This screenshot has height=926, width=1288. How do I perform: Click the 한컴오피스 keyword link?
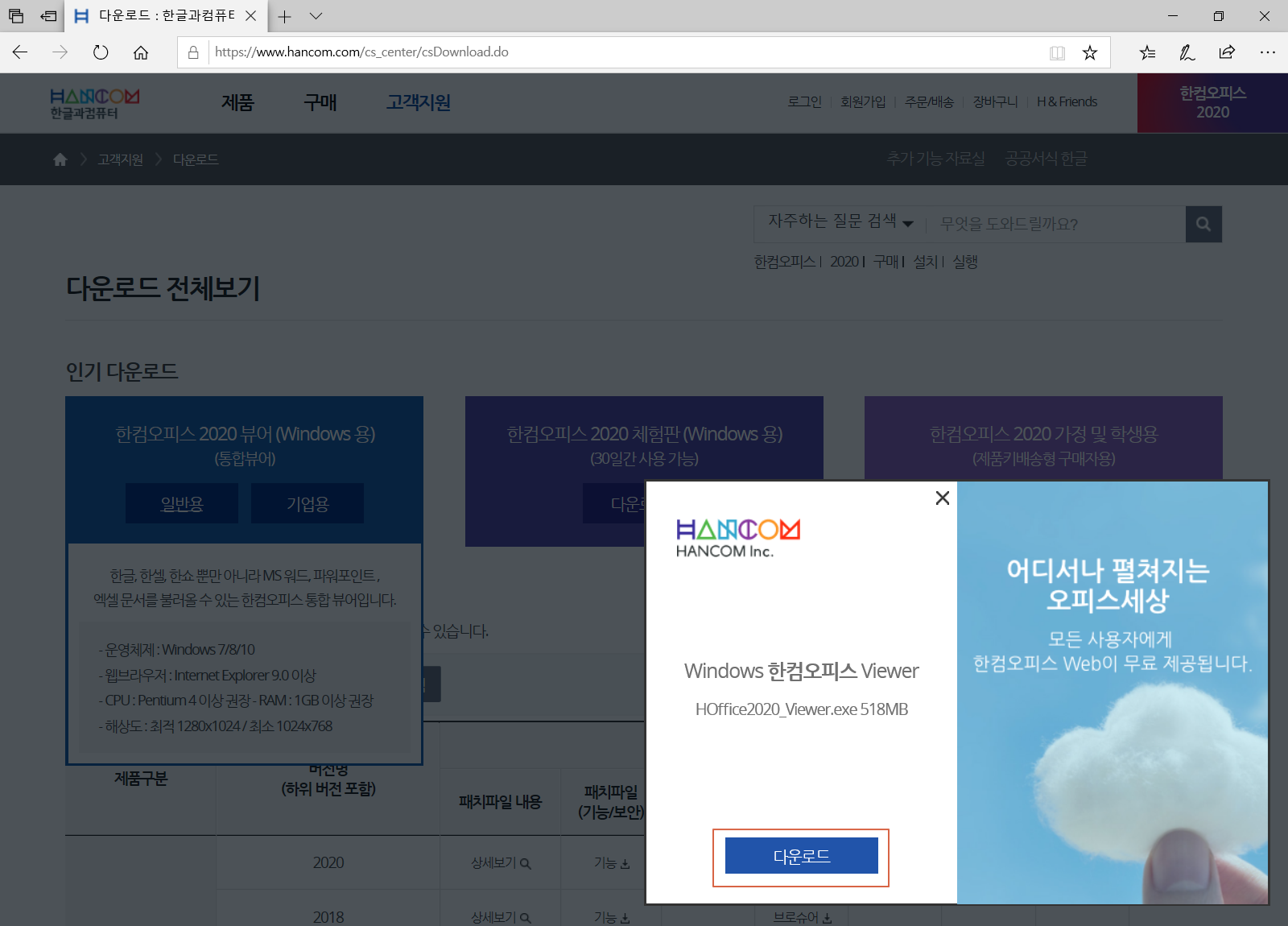785,262
